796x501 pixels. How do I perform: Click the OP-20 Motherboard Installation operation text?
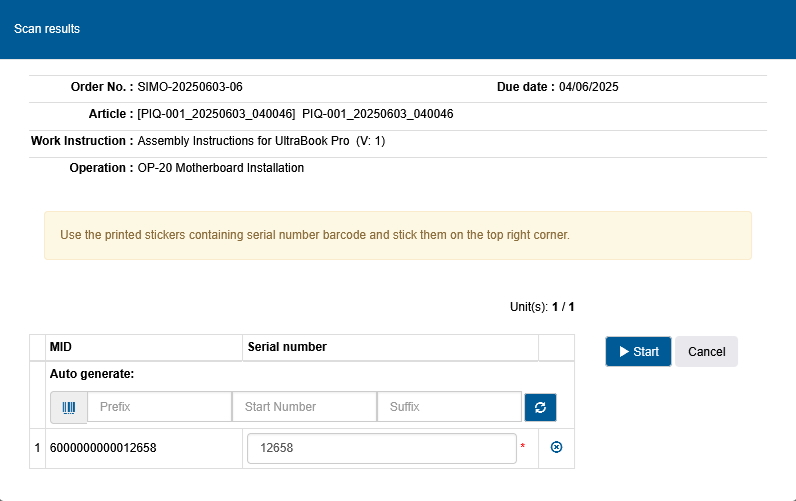tap(220, 168)
